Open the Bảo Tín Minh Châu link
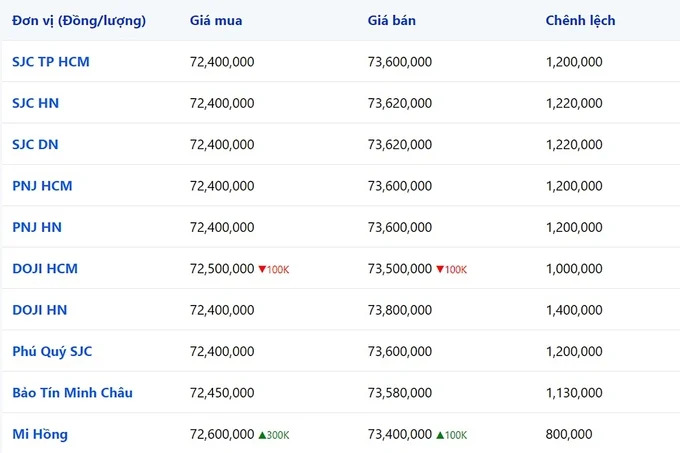680x453 pixels. 72,393
